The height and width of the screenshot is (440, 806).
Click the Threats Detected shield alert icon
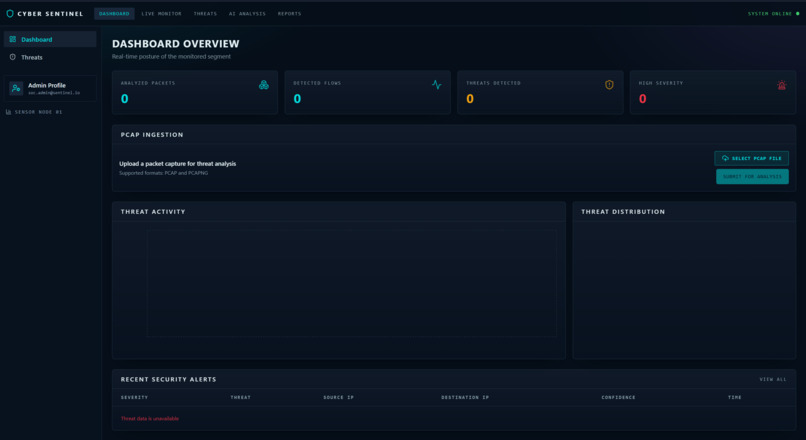609,85
